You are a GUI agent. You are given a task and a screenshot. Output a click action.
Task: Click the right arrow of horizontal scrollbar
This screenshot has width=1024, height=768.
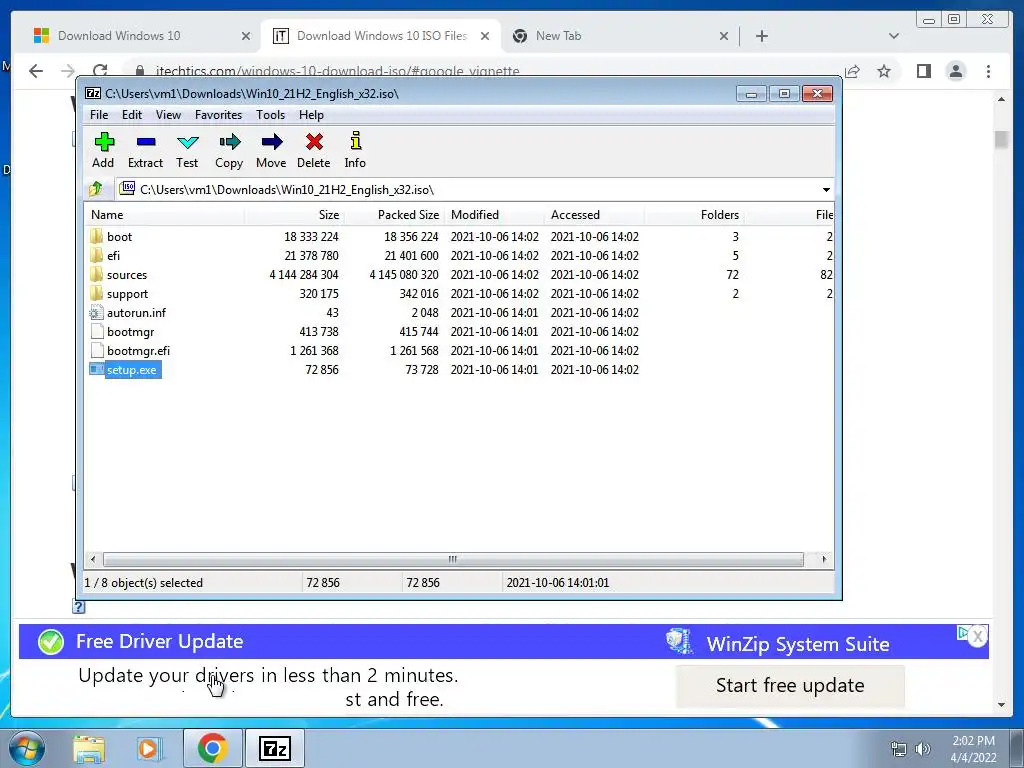pos(824,559)
